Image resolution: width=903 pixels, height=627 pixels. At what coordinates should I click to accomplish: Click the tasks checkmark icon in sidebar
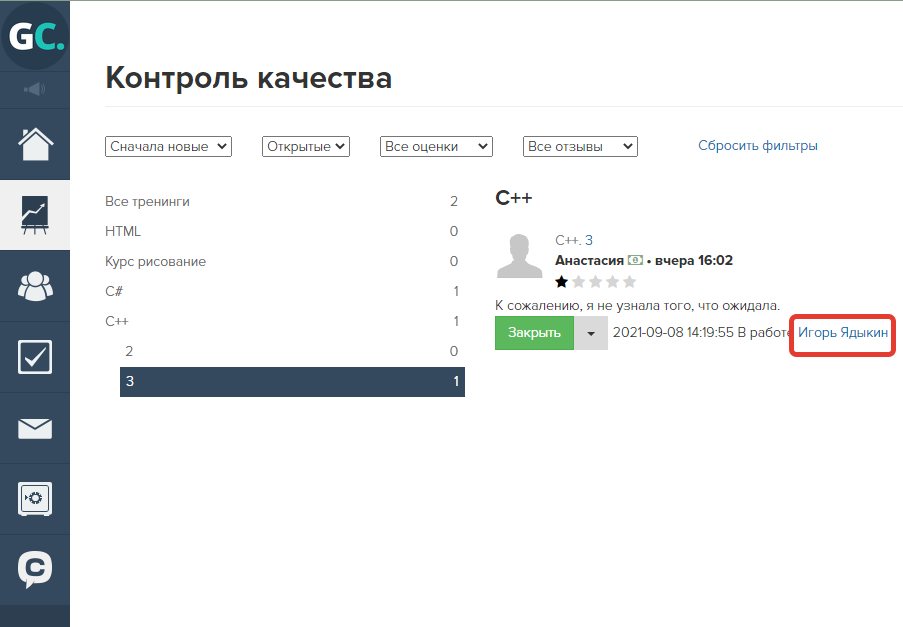click(x=35, y=356)
